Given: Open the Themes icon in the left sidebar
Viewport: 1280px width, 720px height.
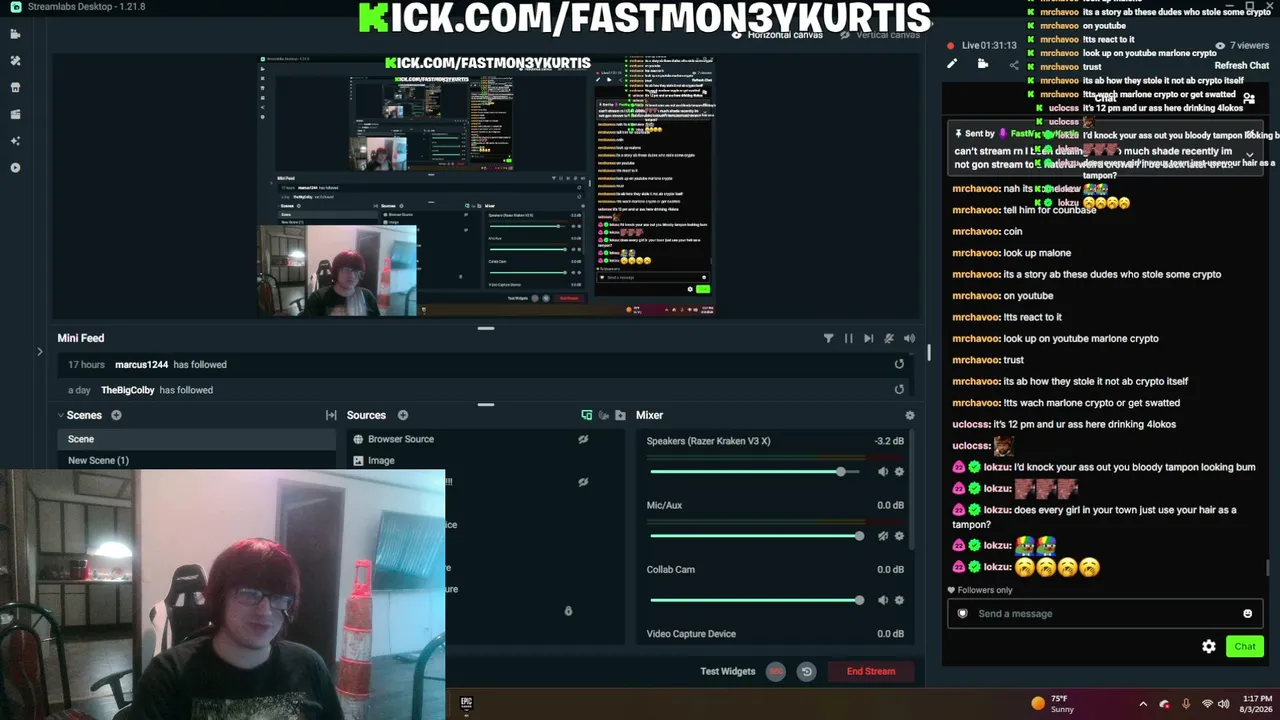Looking at the screenshot, I should coord(15,61).
